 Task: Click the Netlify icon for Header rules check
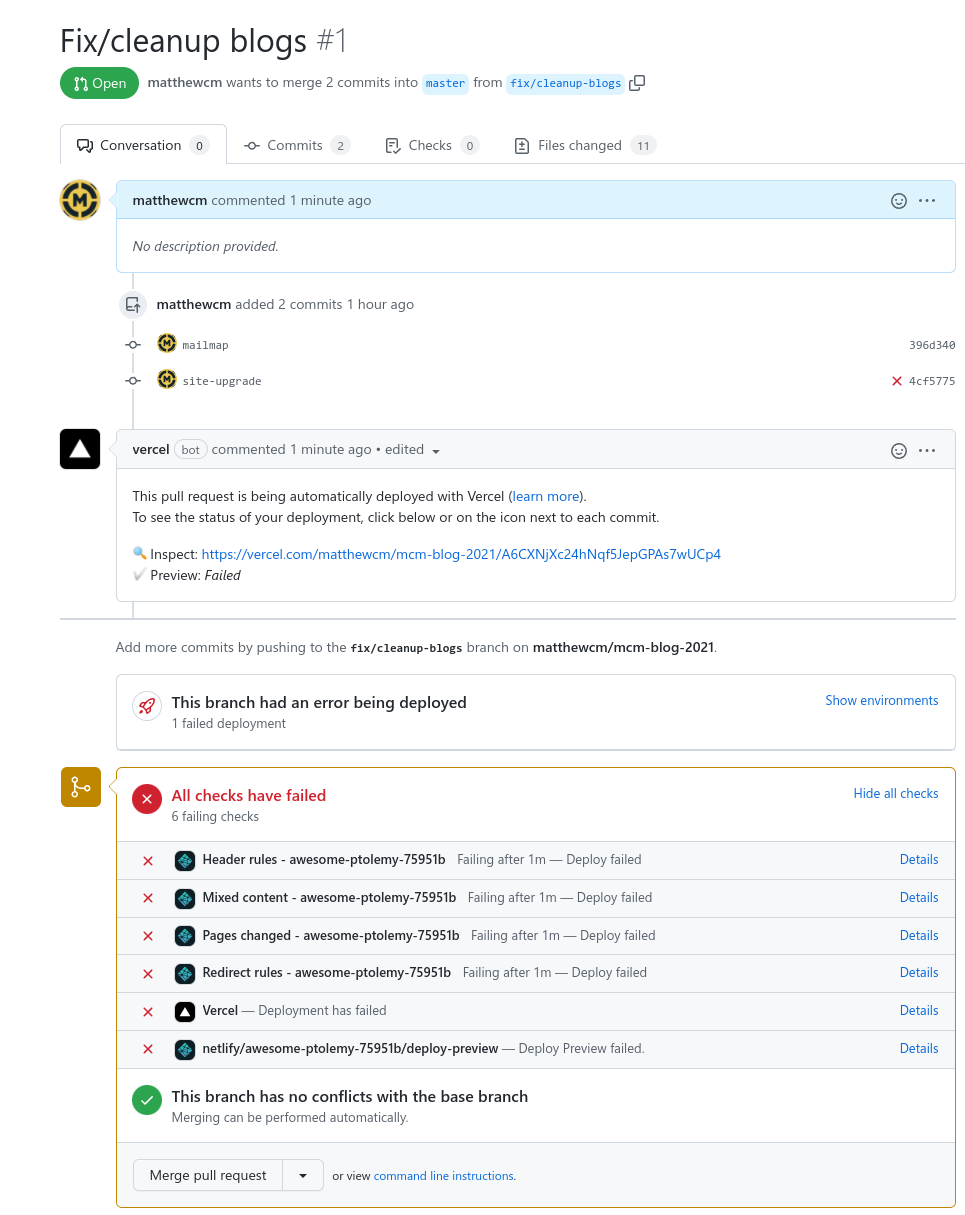[185, 860]
